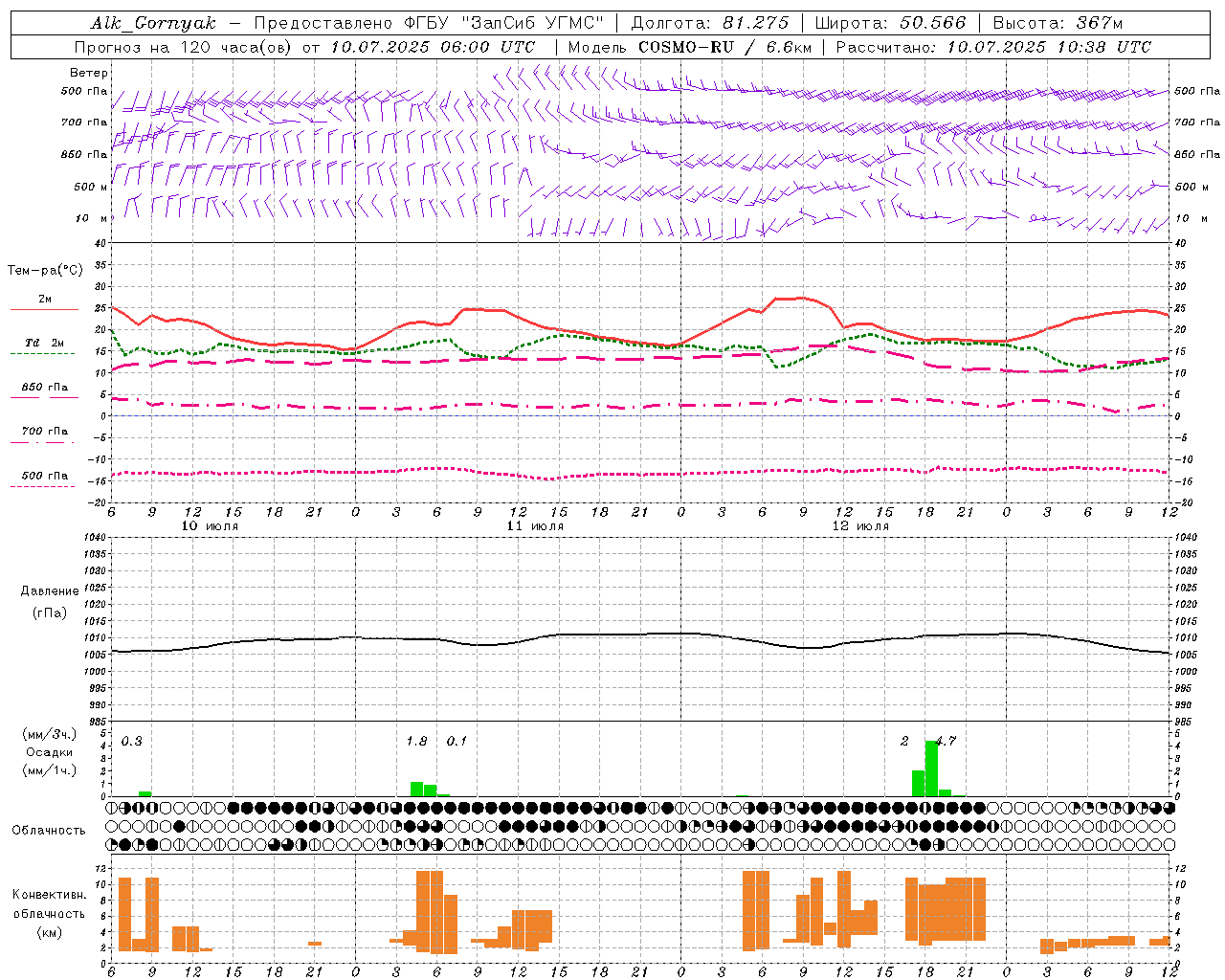This screenshot has height=980, width=1225.
Task: Click 'Рассчитано: 10.07.2025 10:38 UTC' text
Action: pyautogui.click(x=993, y=47)
